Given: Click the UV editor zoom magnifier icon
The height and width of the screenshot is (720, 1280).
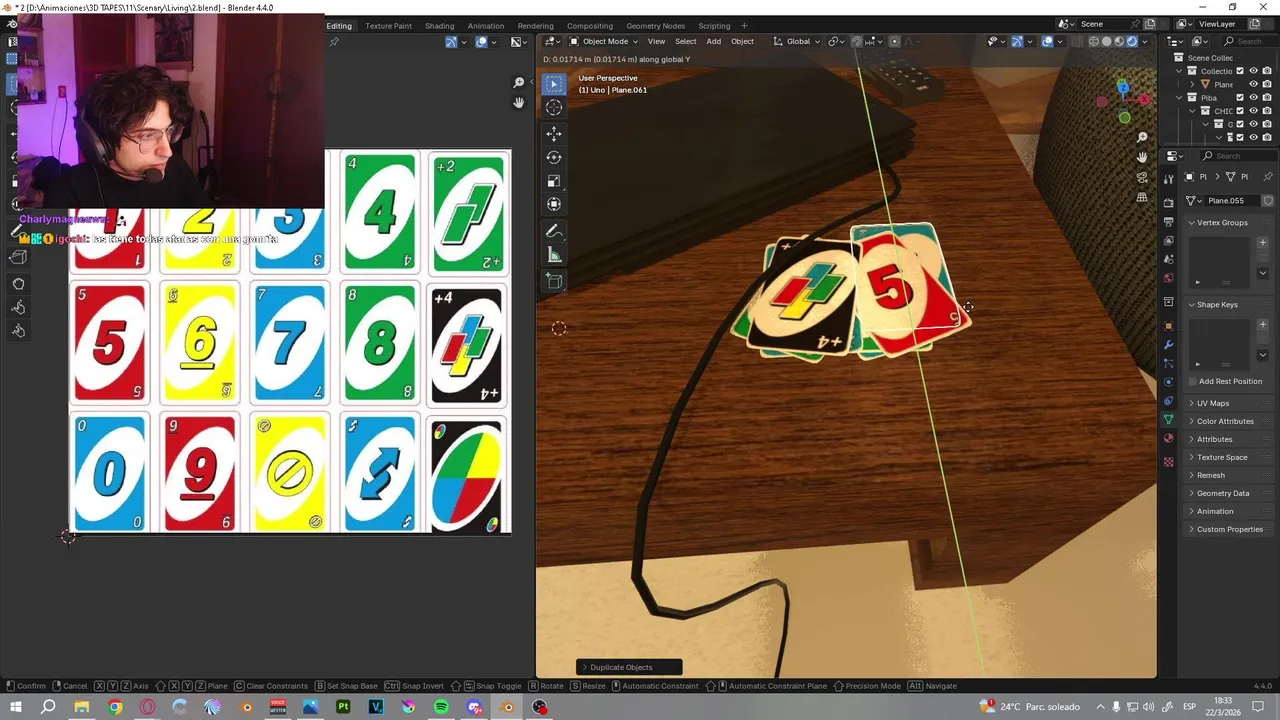Looking at the screenshot, I should click(x=518, y=82).
